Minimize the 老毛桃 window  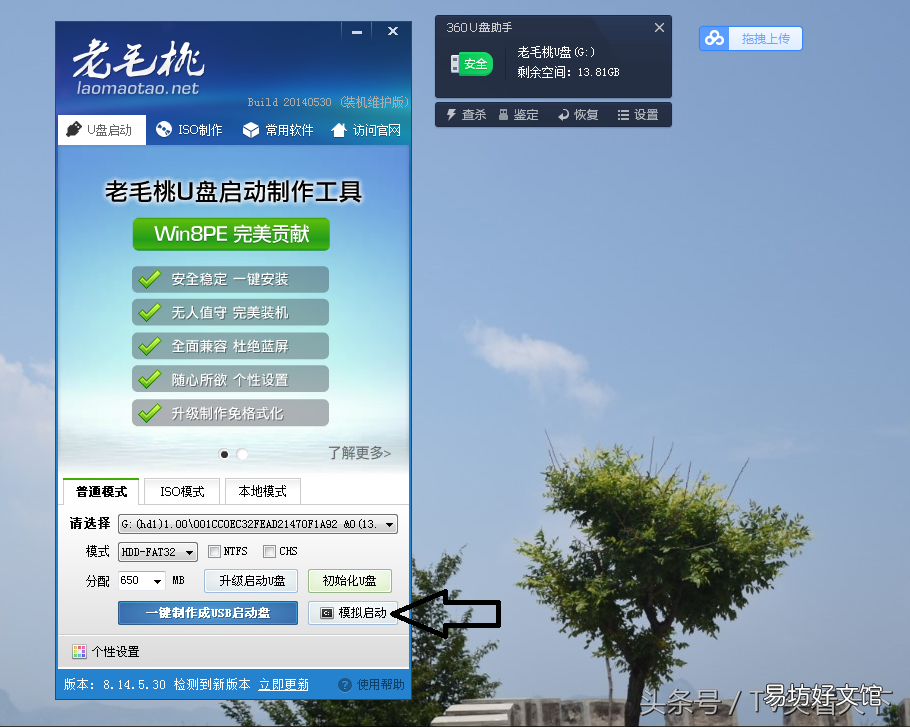pos(357,32)
